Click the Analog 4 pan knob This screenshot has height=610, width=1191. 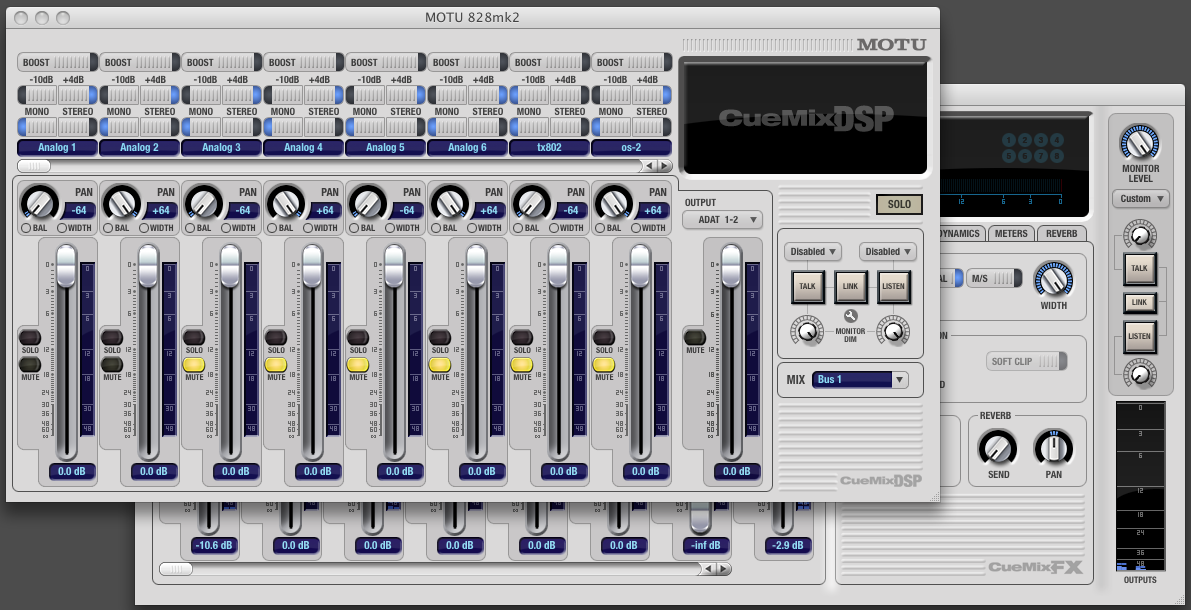tap(286, 204)
